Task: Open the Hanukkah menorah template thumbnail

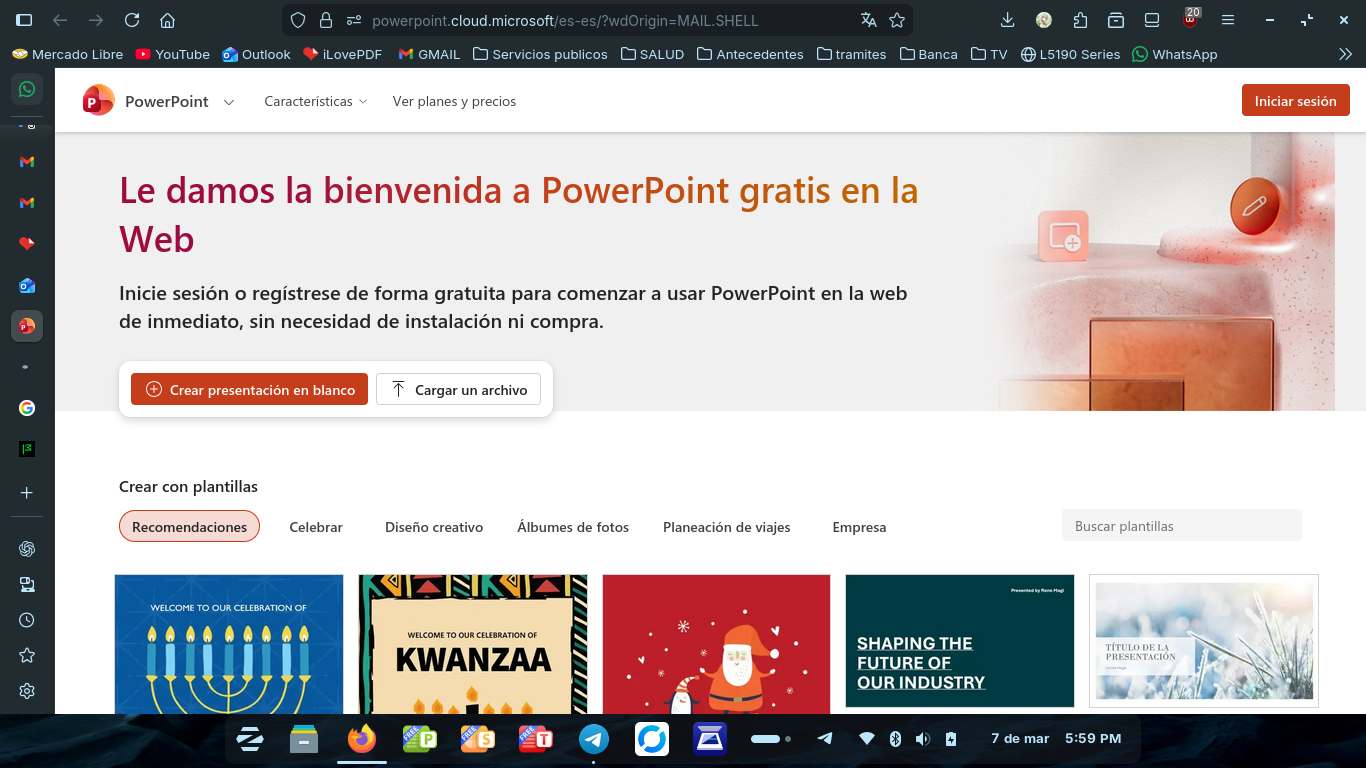Action: 229,643
